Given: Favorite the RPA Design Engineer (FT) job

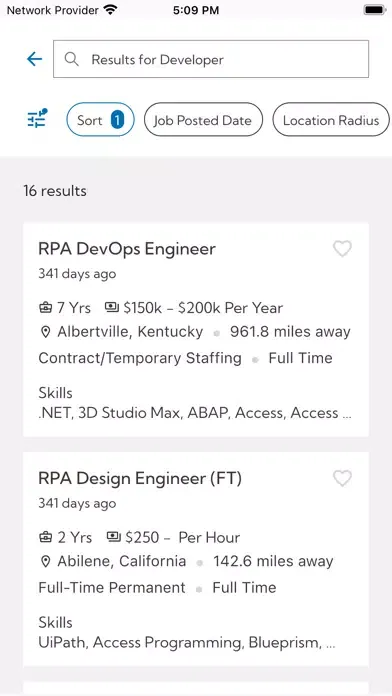Looking at the screenshot, I should pyautogui.click(x=342, y=478).
